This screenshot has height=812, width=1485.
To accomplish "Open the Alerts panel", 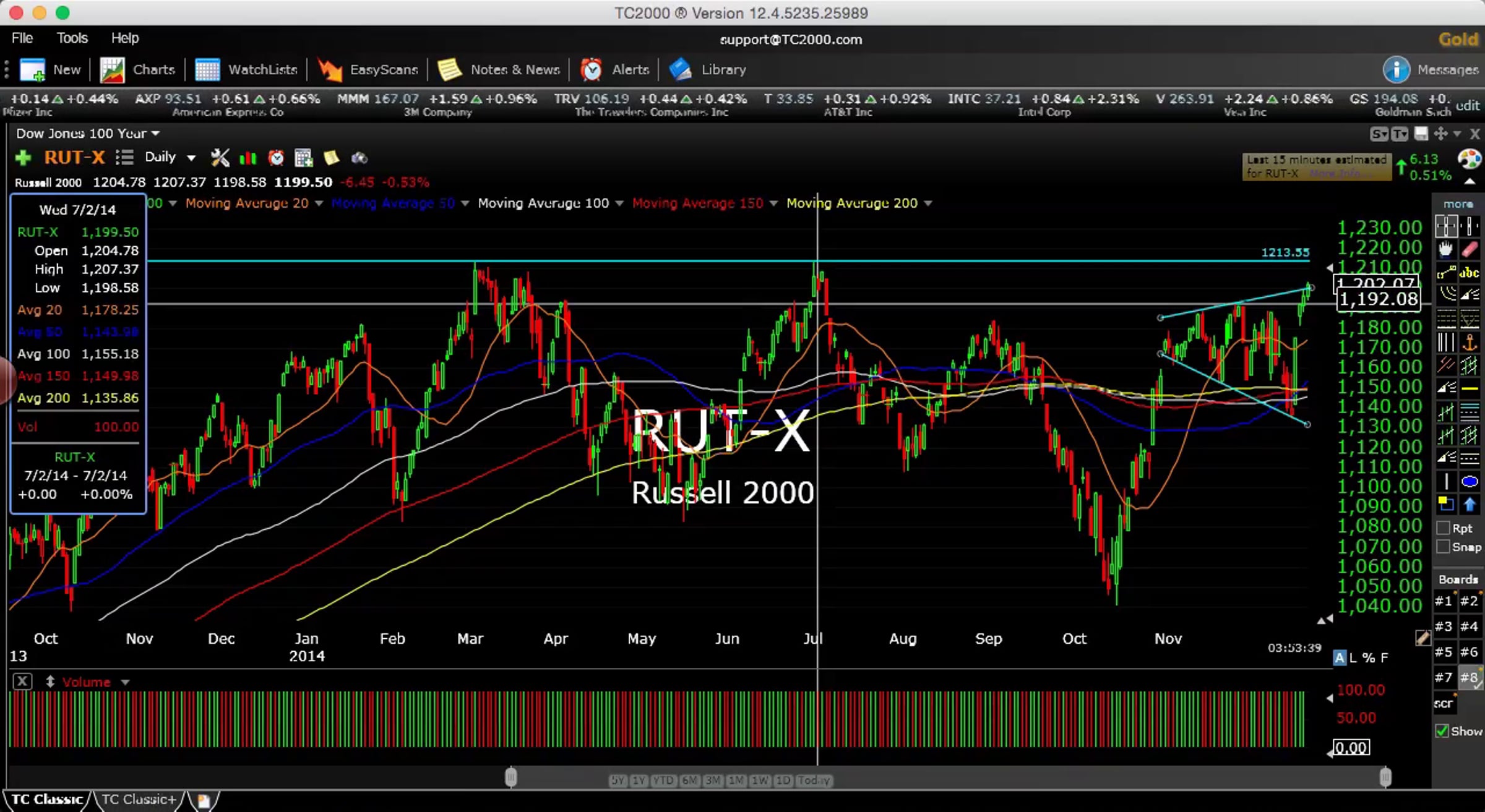I will (614, 70).
